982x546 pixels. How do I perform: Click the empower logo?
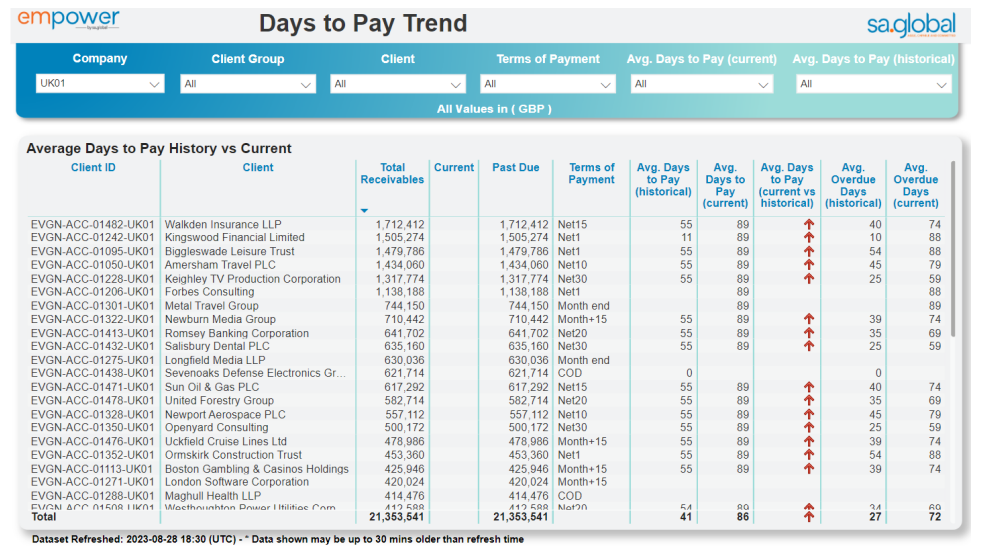pyautogui.click(x=68, y=19)
